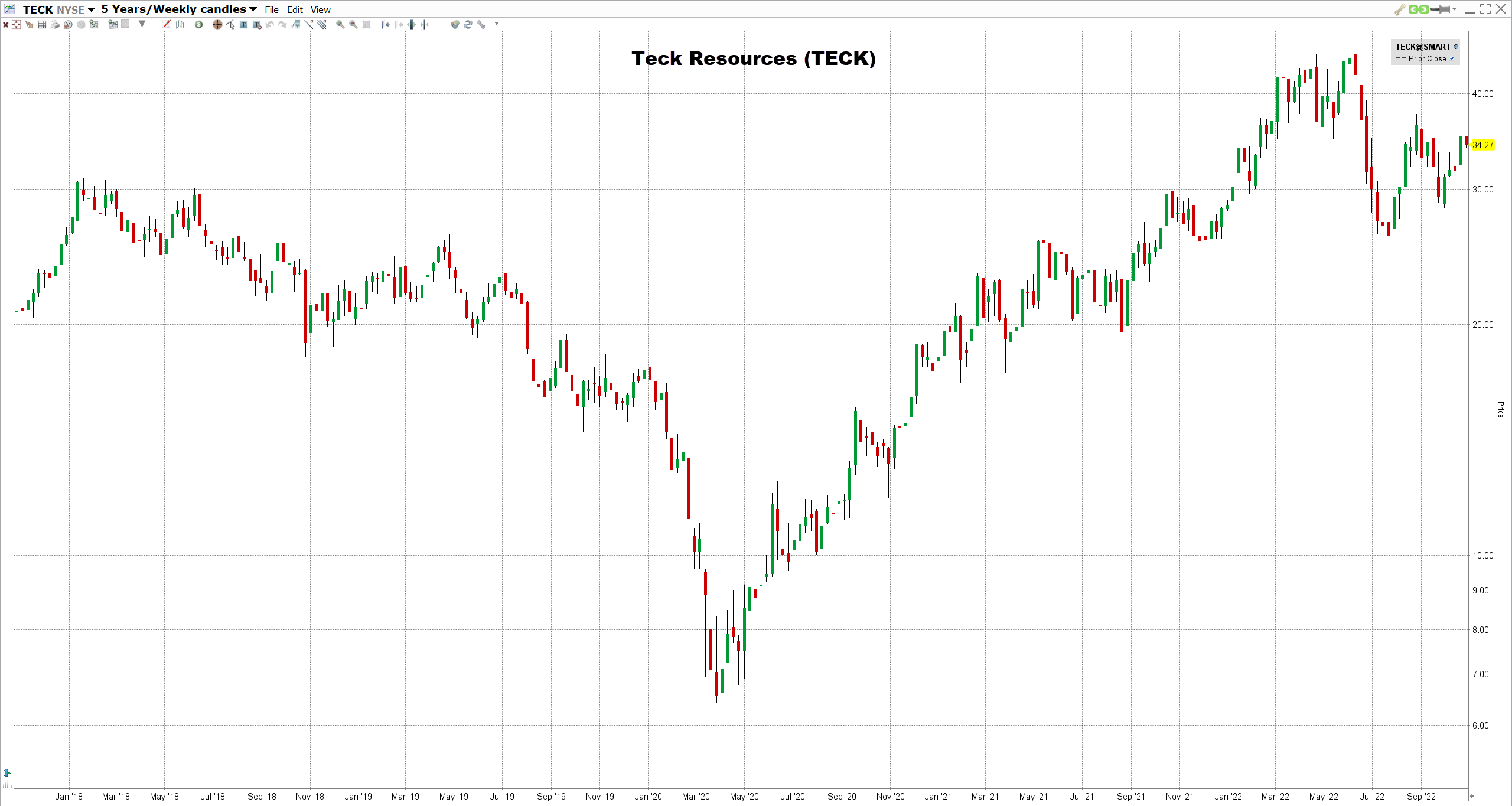Click the zoom in magnifier
Viewport: 1512px width, 806px height.
(x=340, y=24)
